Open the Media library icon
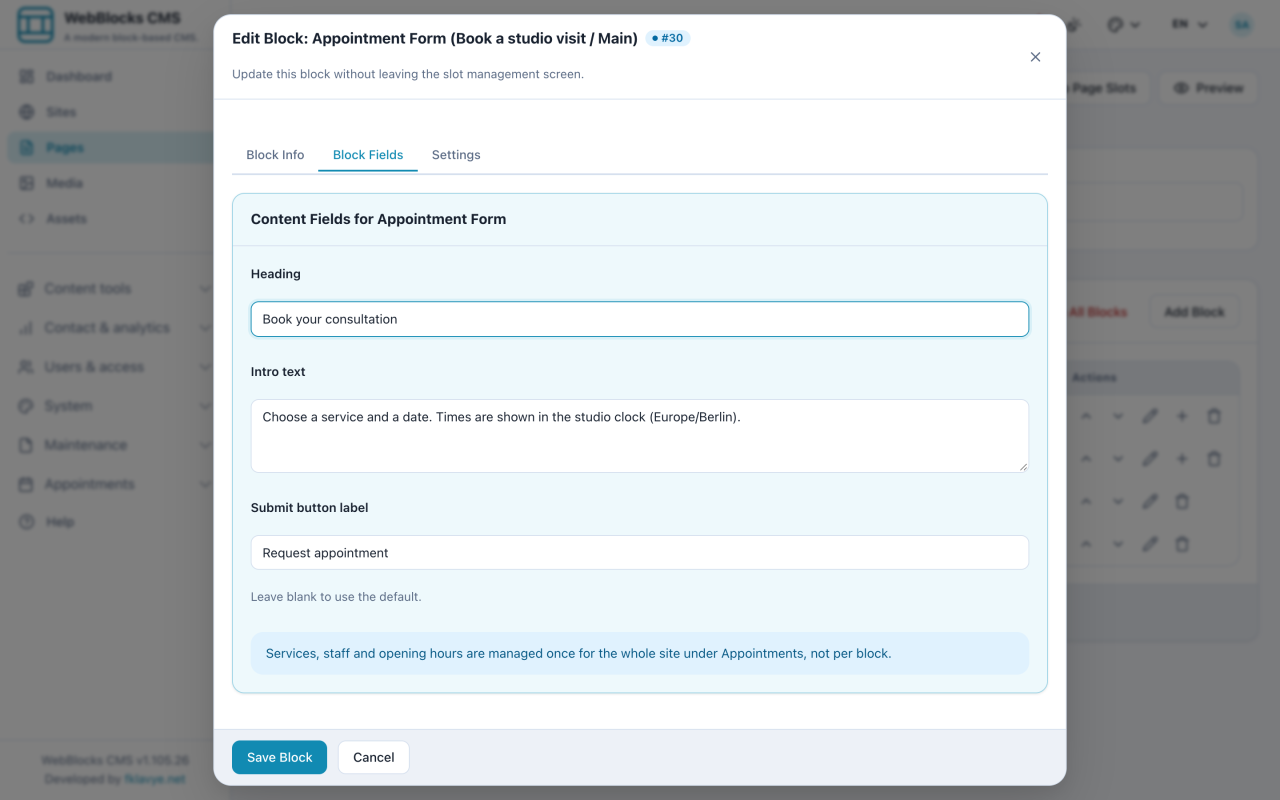 point(26,183)
